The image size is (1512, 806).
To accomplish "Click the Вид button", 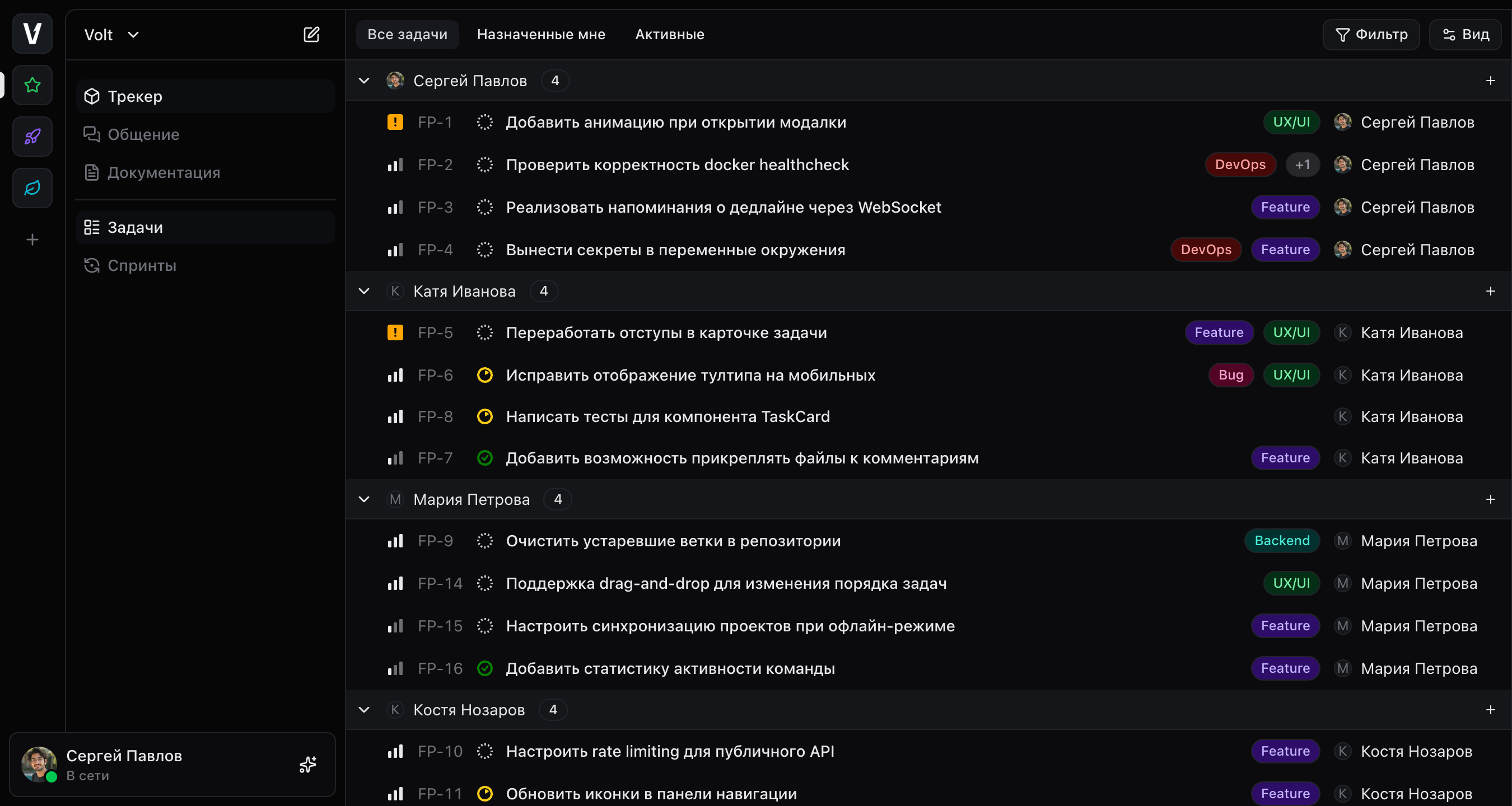I will [x=1466, y=34].
